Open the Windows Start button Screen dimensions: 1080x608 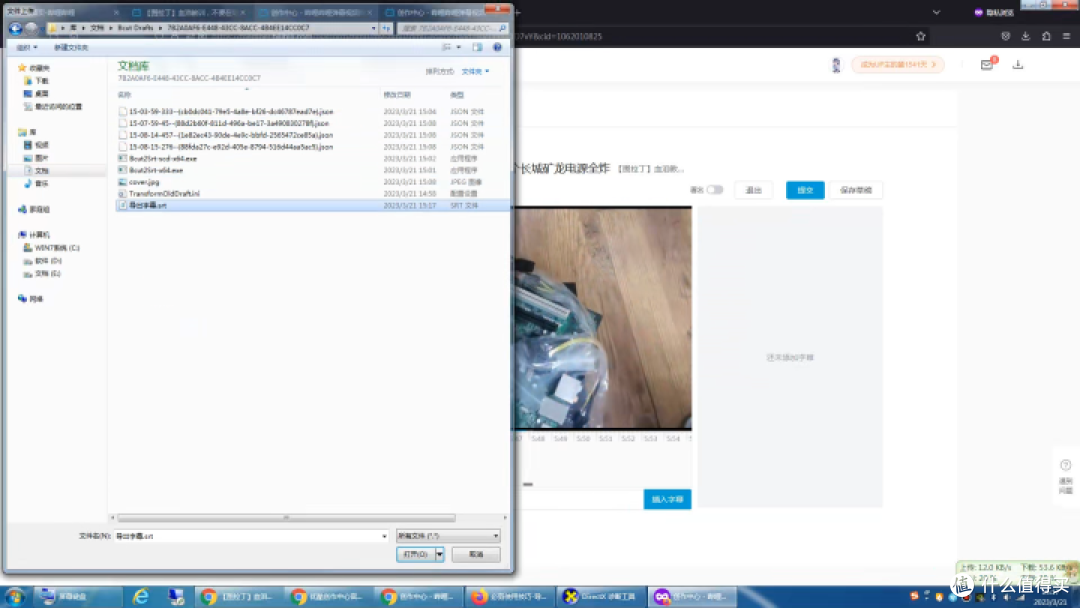point(14,596)
